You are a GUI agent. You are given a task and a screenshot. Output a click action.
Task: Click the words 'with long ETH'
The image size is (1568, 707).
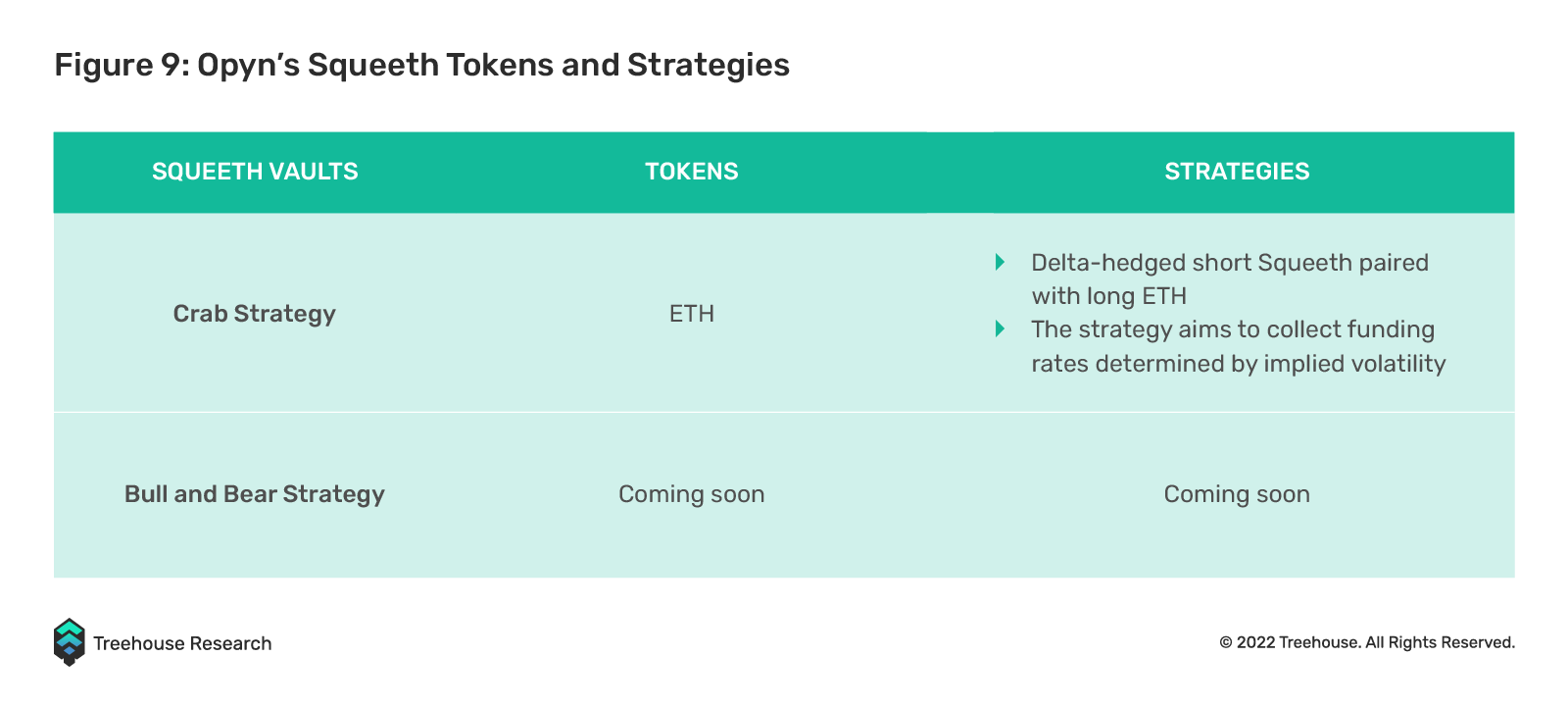point(1109,296)
